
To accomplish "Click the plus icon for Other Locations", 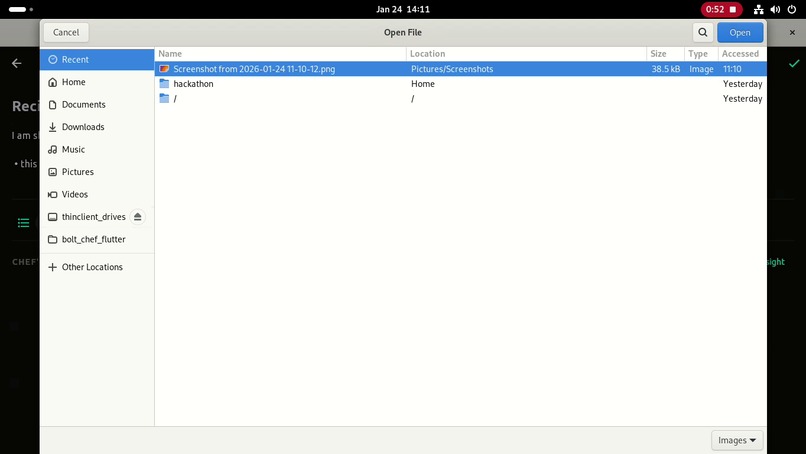I will point(52,267).
